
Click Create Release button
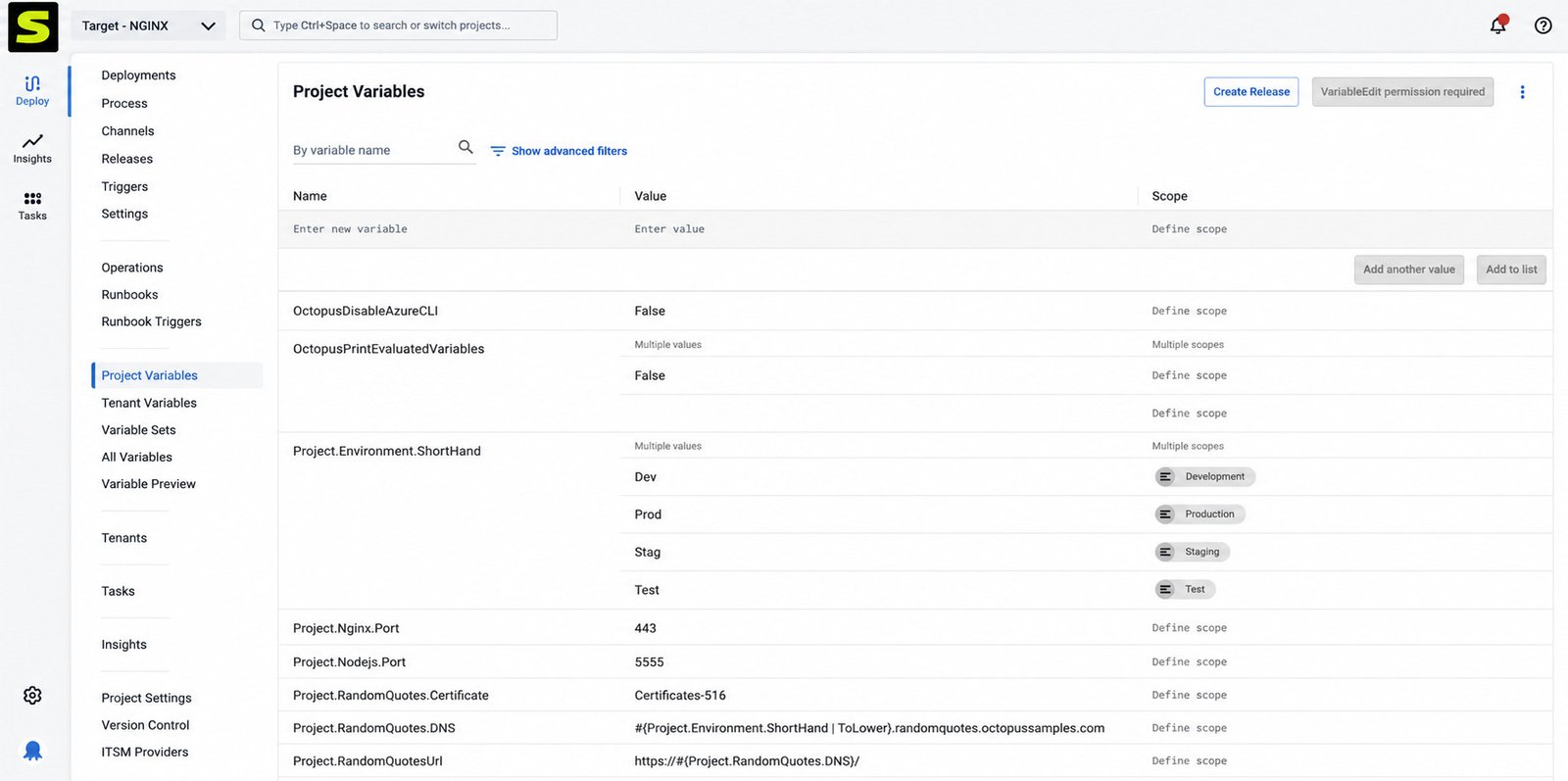coord(1251,92)
